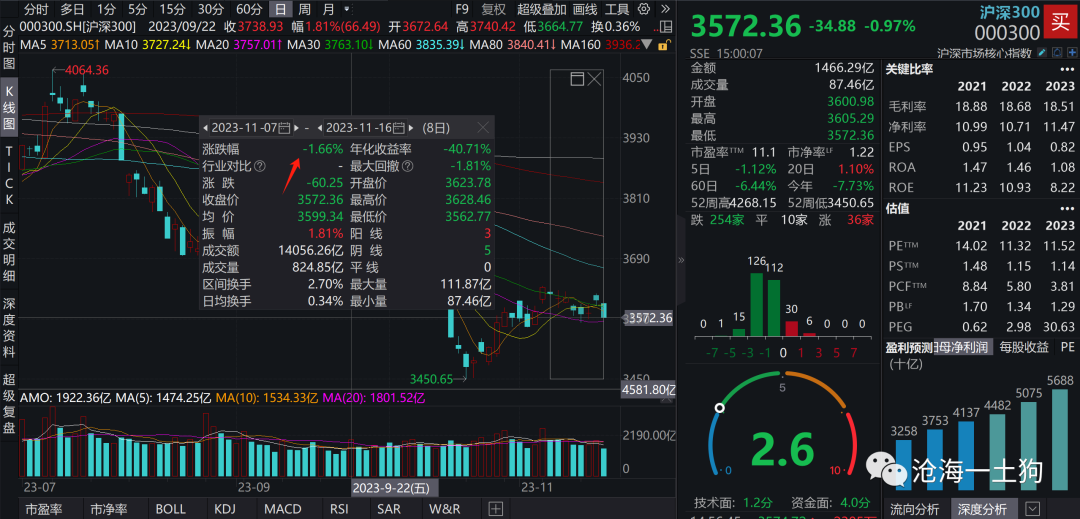Select 15分 minute period
Screen dimensions: 1080x519
click(172, 9)
